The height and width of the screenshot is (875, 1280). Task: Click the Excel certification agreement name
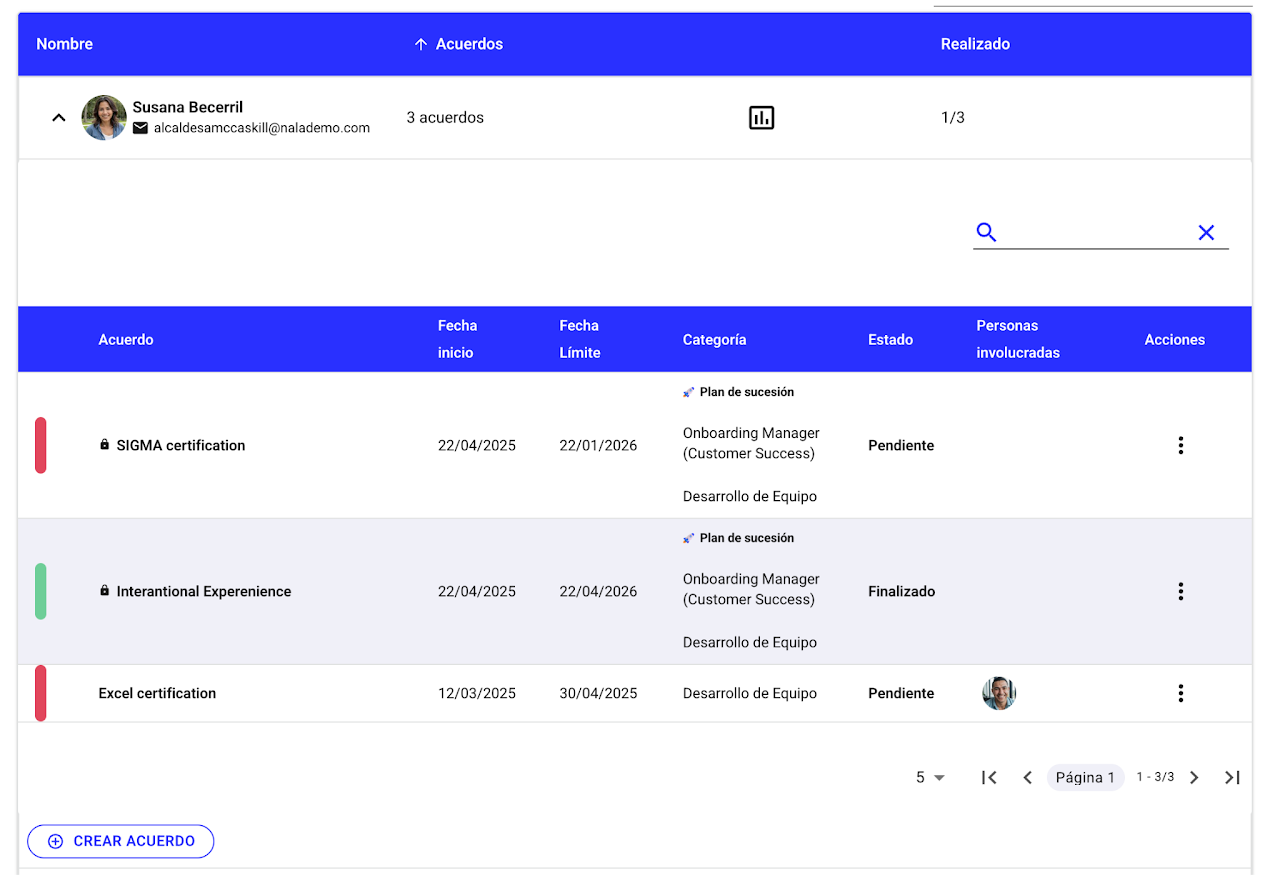(x=157, y=693)
